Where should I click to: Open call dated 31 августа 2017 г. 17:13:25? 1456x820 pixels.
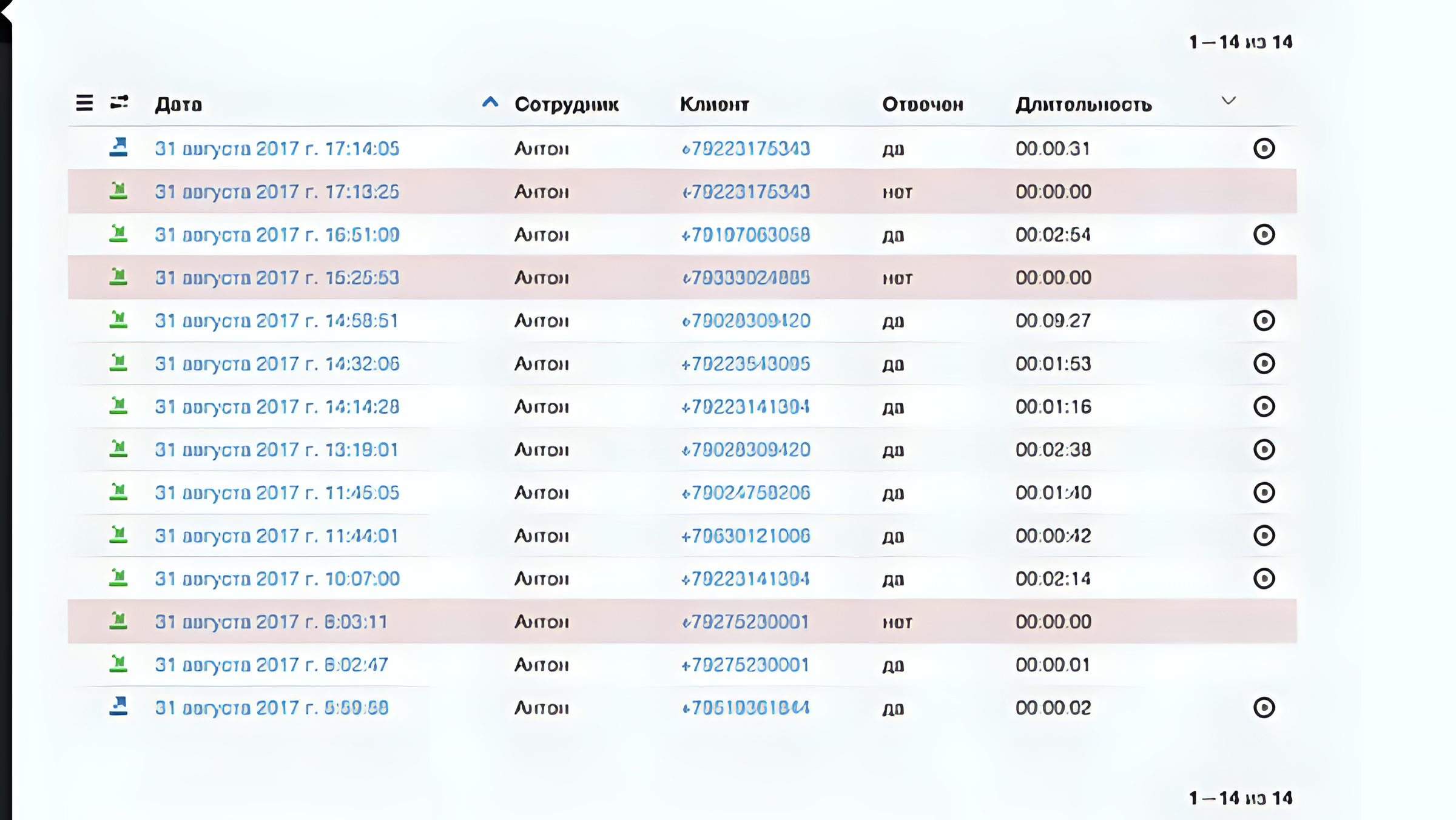(277, 192)
